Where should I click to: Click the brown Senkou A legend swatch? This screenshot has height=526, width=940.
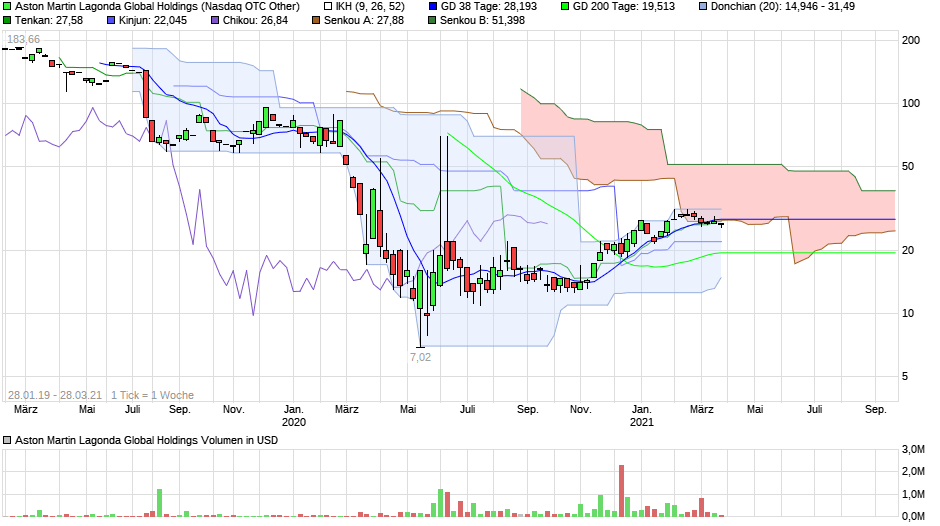pos(316,20)
